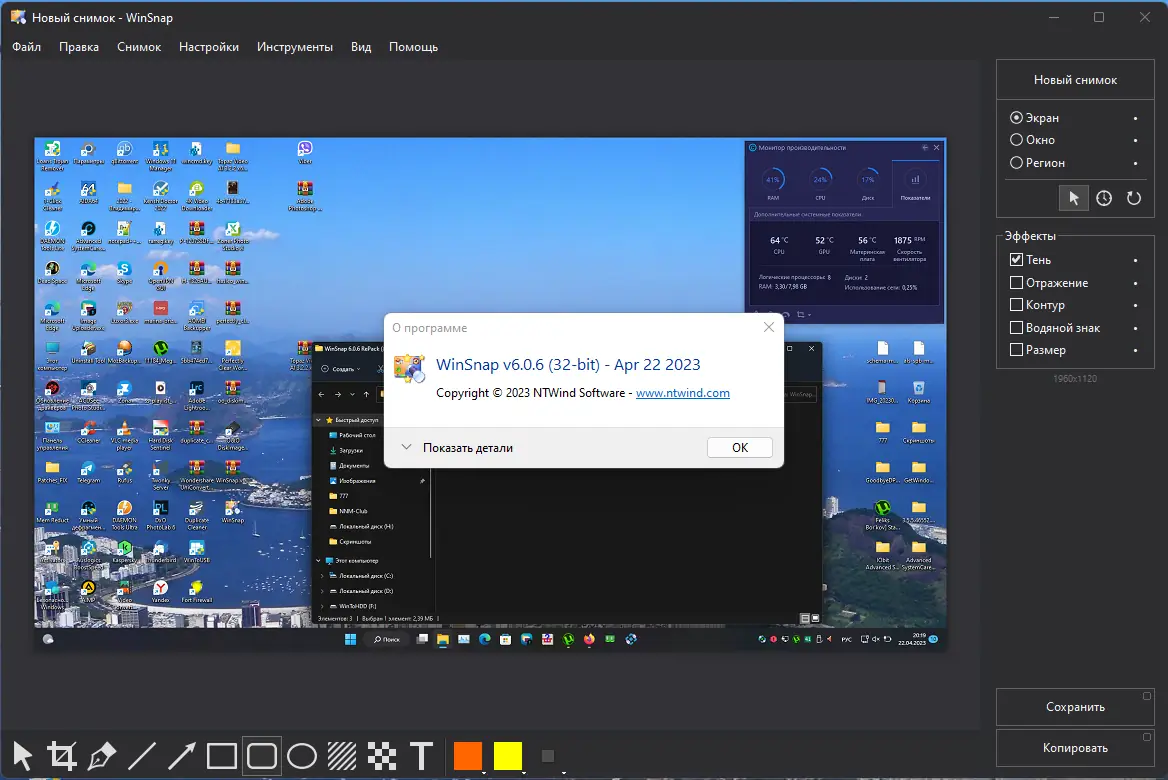This screenshot has width=1168, height=780.
Task: Open options dot next to Водяной знак
Action: coord(1135,329)
